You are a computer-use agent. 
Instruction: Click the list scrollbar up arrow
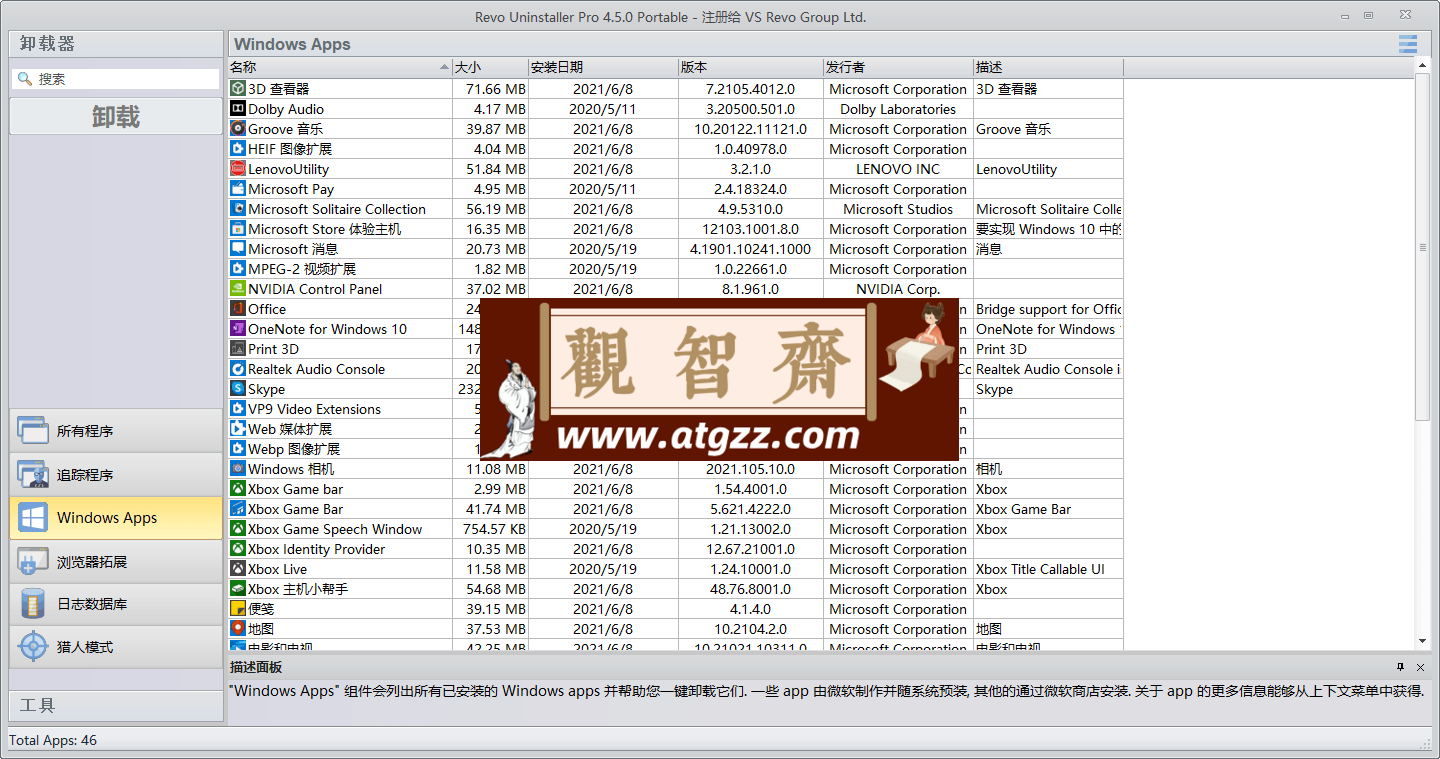click(1422, 66)
